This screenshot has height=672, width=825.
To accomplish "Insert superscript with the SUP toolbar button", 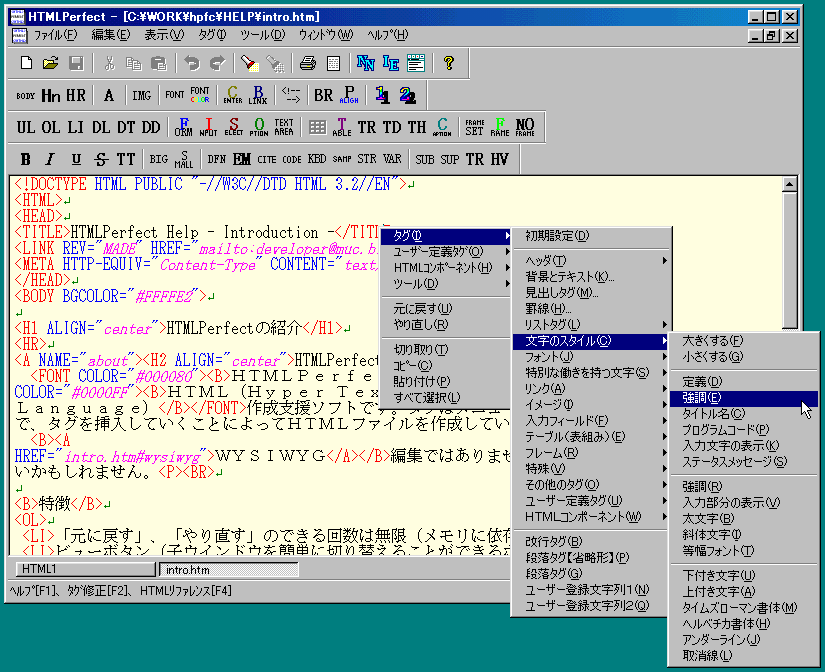I will coord(450,159).
